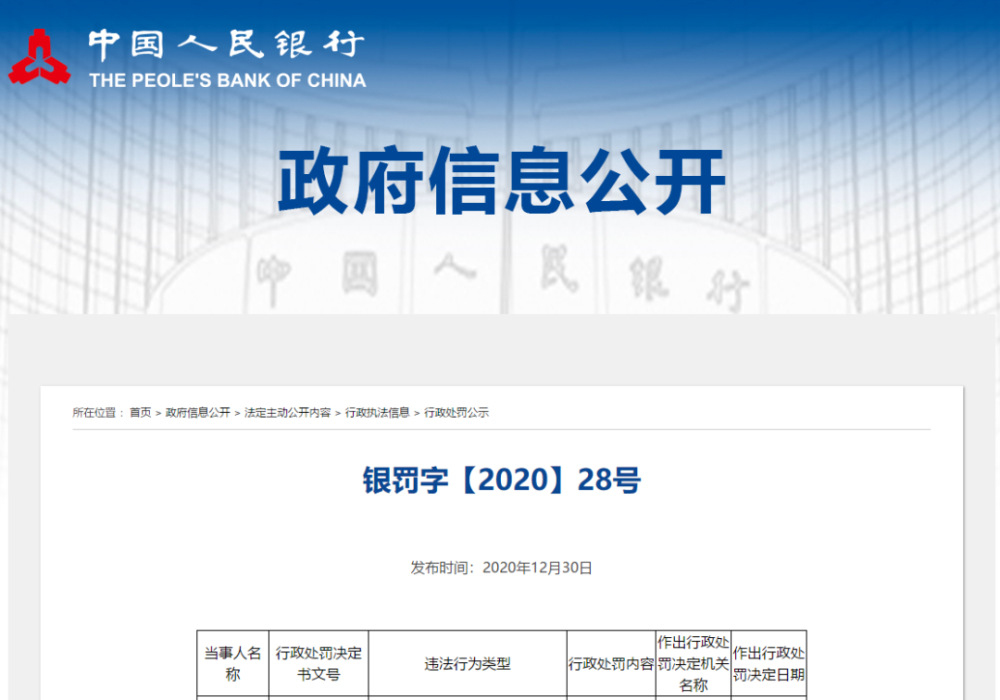Click the 行政处罚决定书文号 table header
The image size is (1000, 700).
319,664
